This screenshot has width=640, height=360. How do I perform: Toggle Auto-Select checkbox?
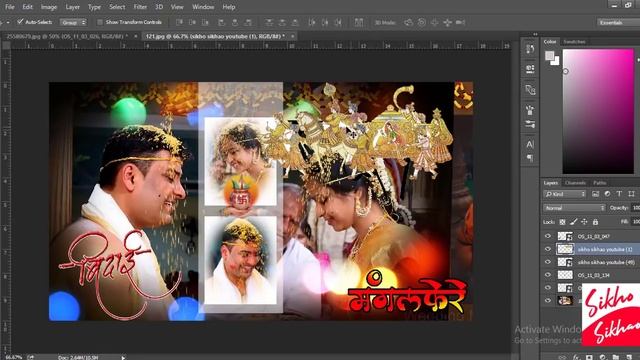(20, 22)
